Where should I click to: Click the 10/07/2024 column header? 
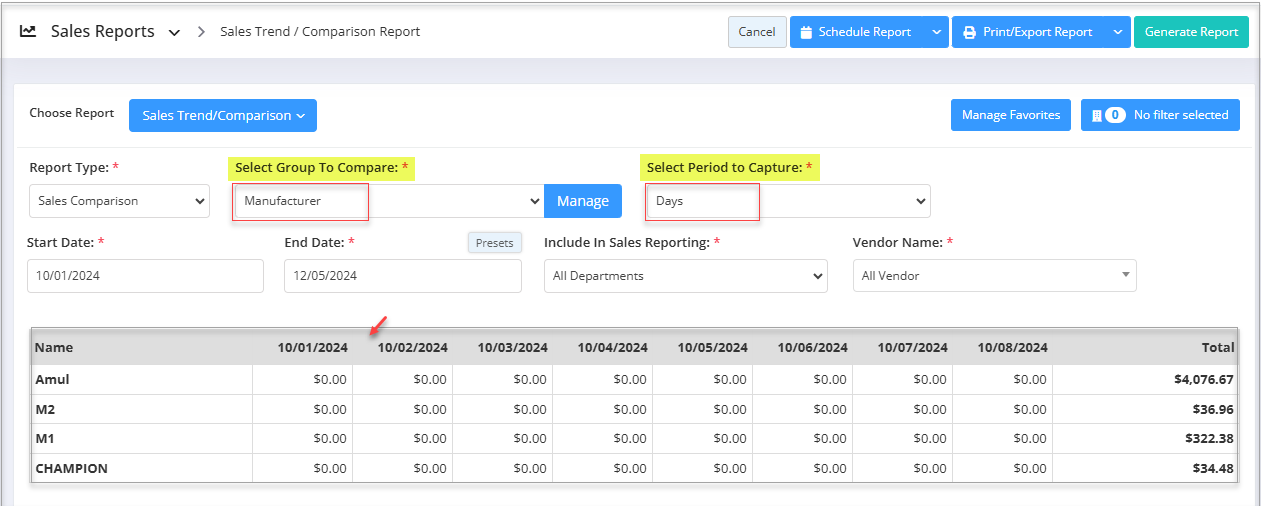click(x=913, y=348)
